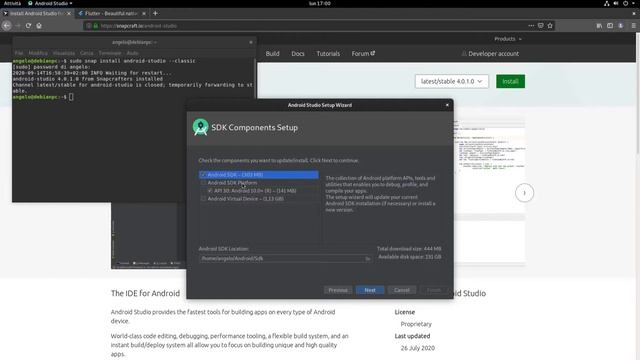Click the network icon in system tray
640x360 pixels.
click(607, 3)
